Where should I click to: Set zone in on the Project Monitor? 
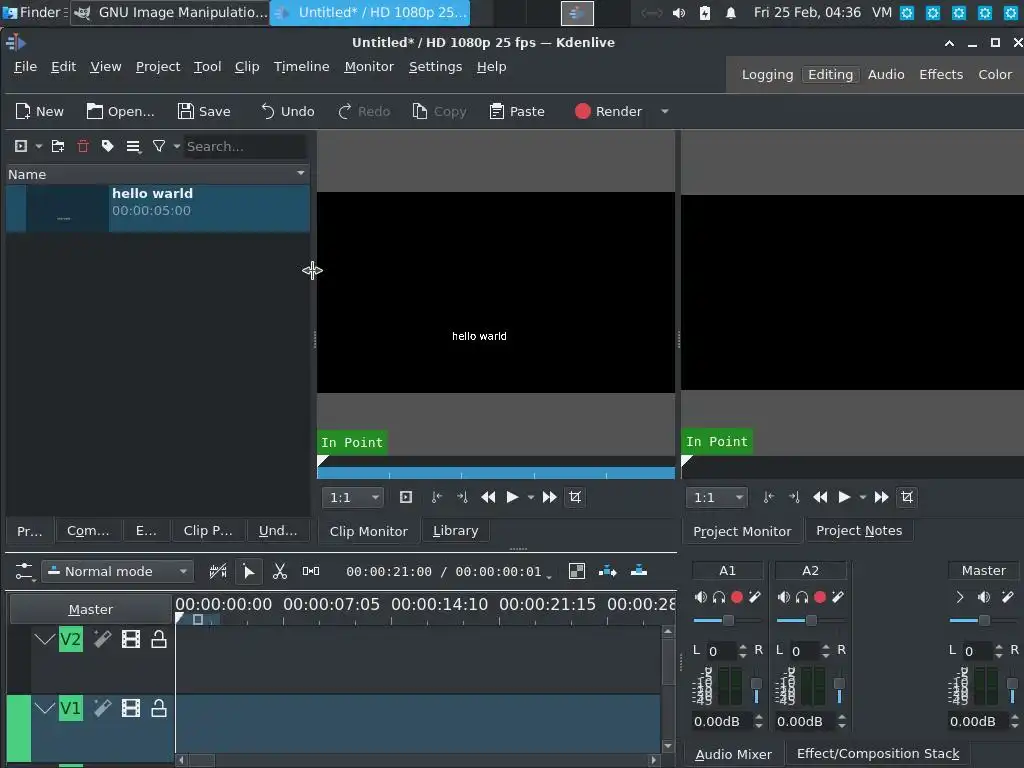coord(769,498)
